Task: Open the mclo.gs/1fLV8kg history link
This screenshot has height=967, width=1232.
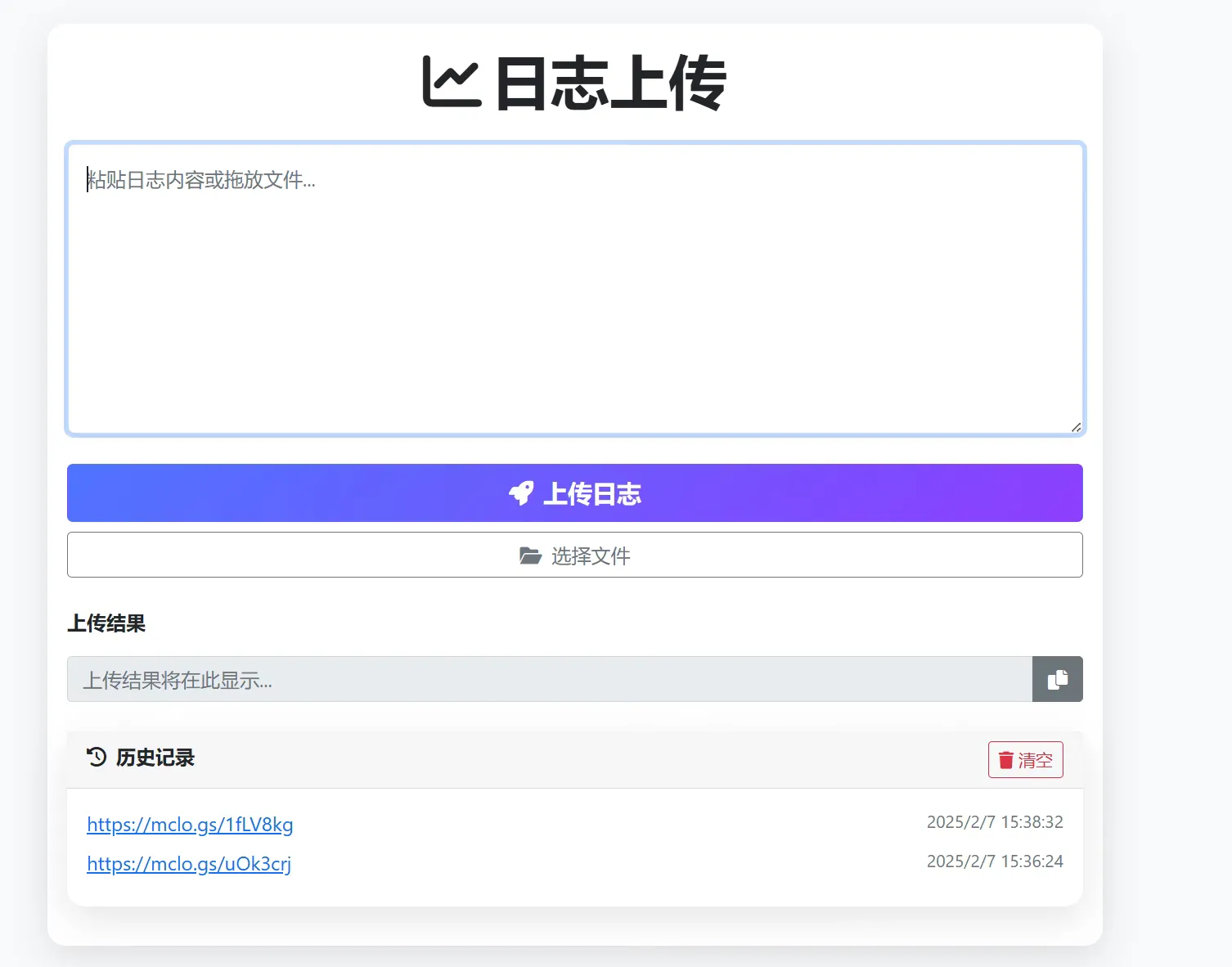Action: [190, 825]
